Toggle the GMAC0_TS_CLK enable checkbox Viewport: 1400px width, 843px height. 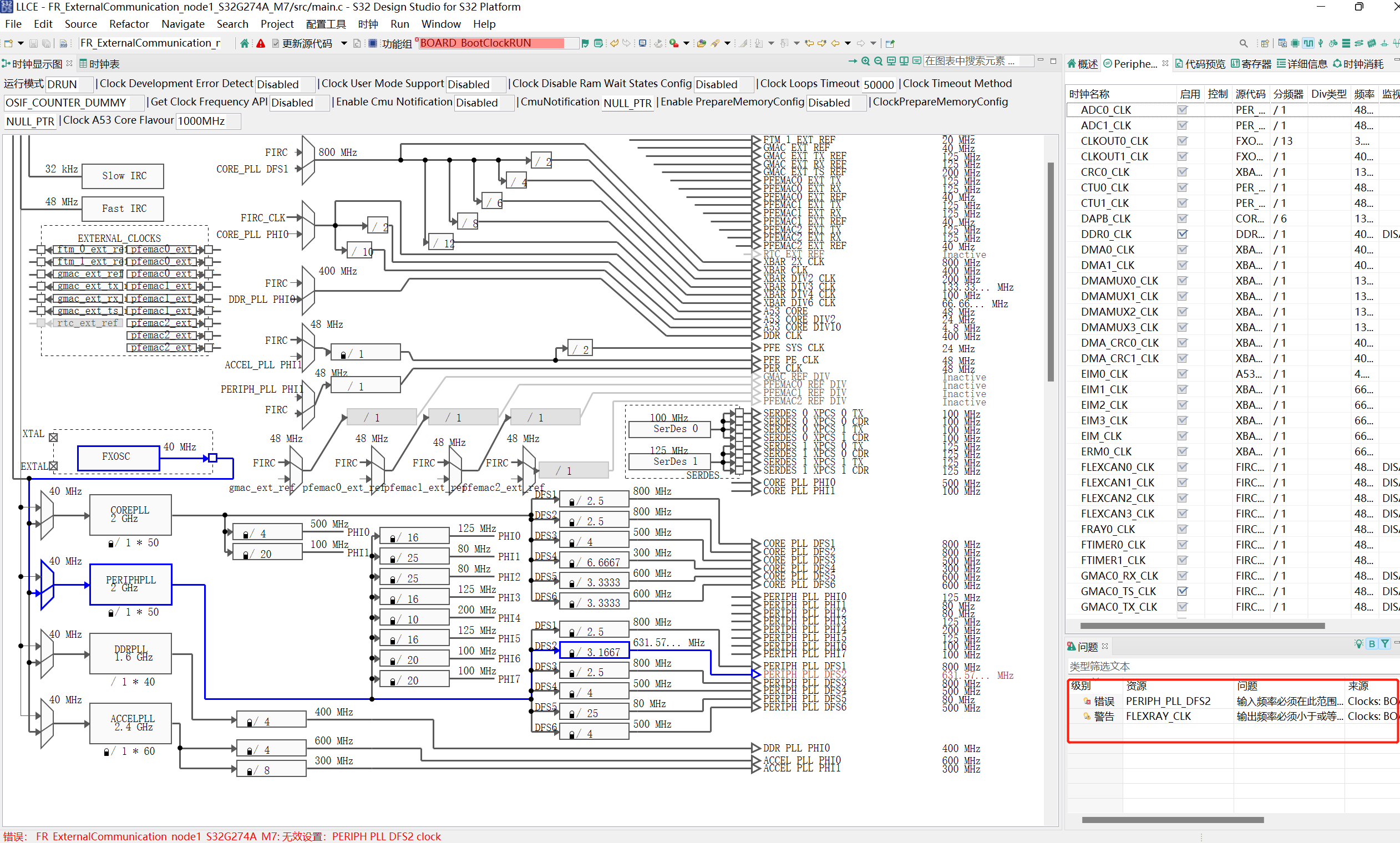point(1183,591)
